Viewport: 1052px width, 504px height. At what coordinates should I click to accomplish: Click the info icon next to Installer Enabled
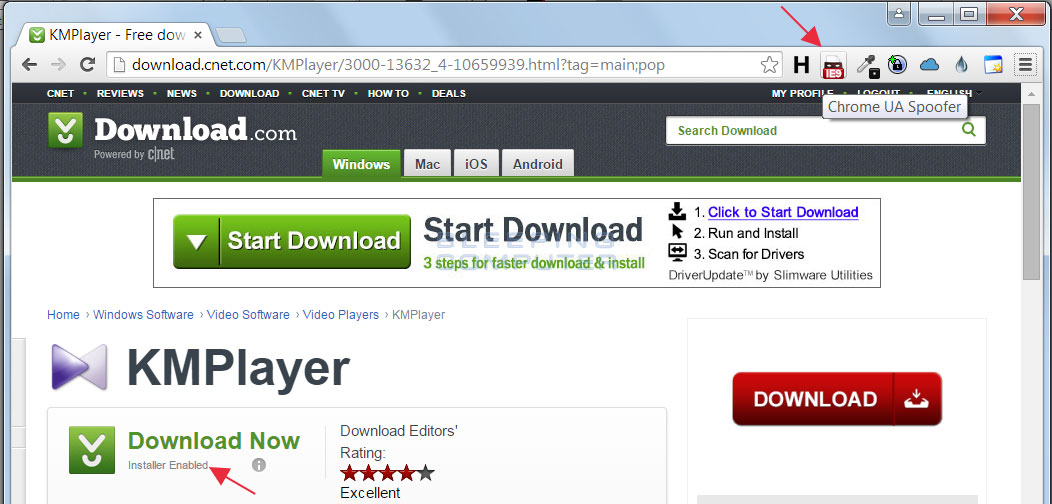259,464
